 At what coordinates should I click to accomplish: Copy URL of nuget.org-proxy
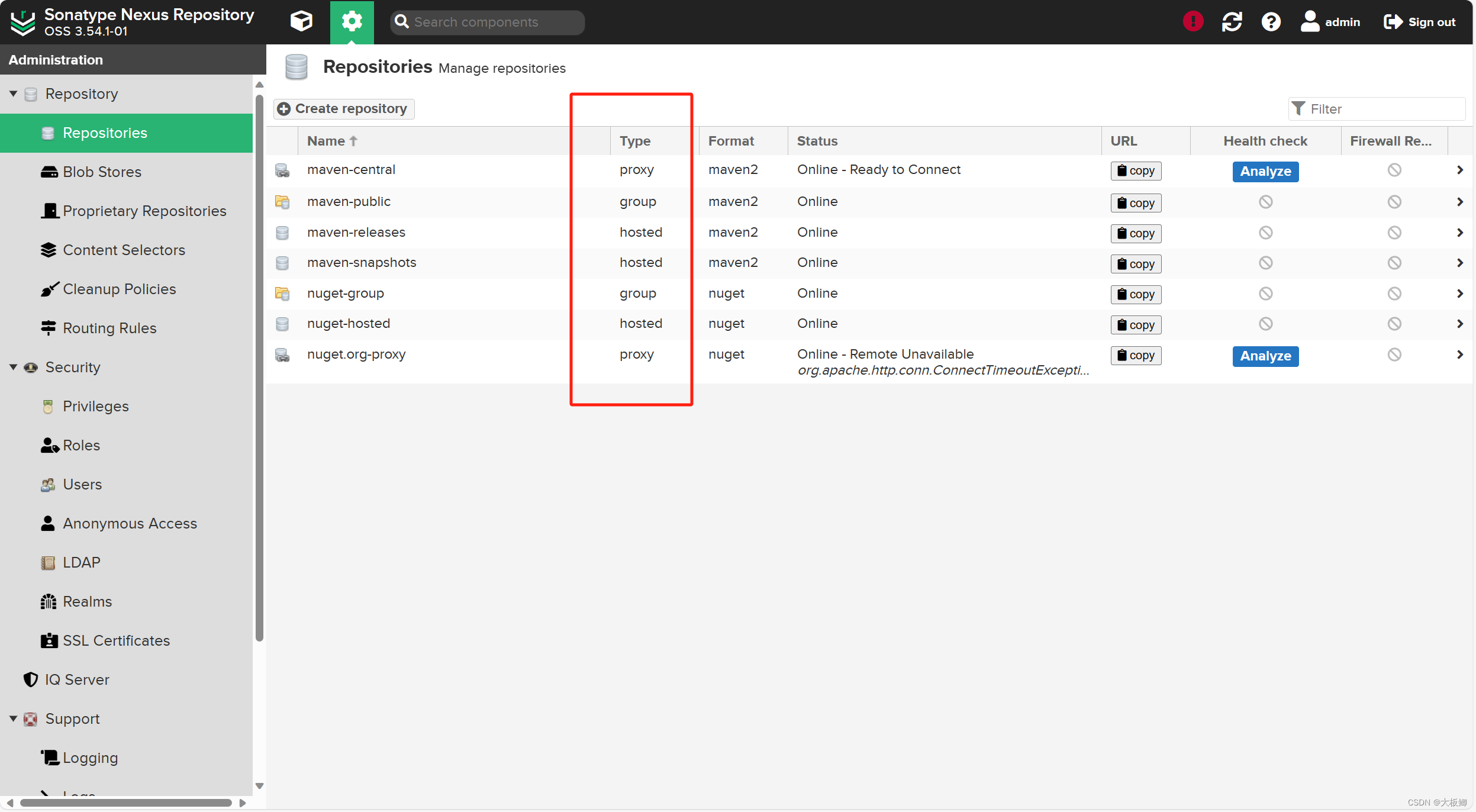(x=1136, y=355)
